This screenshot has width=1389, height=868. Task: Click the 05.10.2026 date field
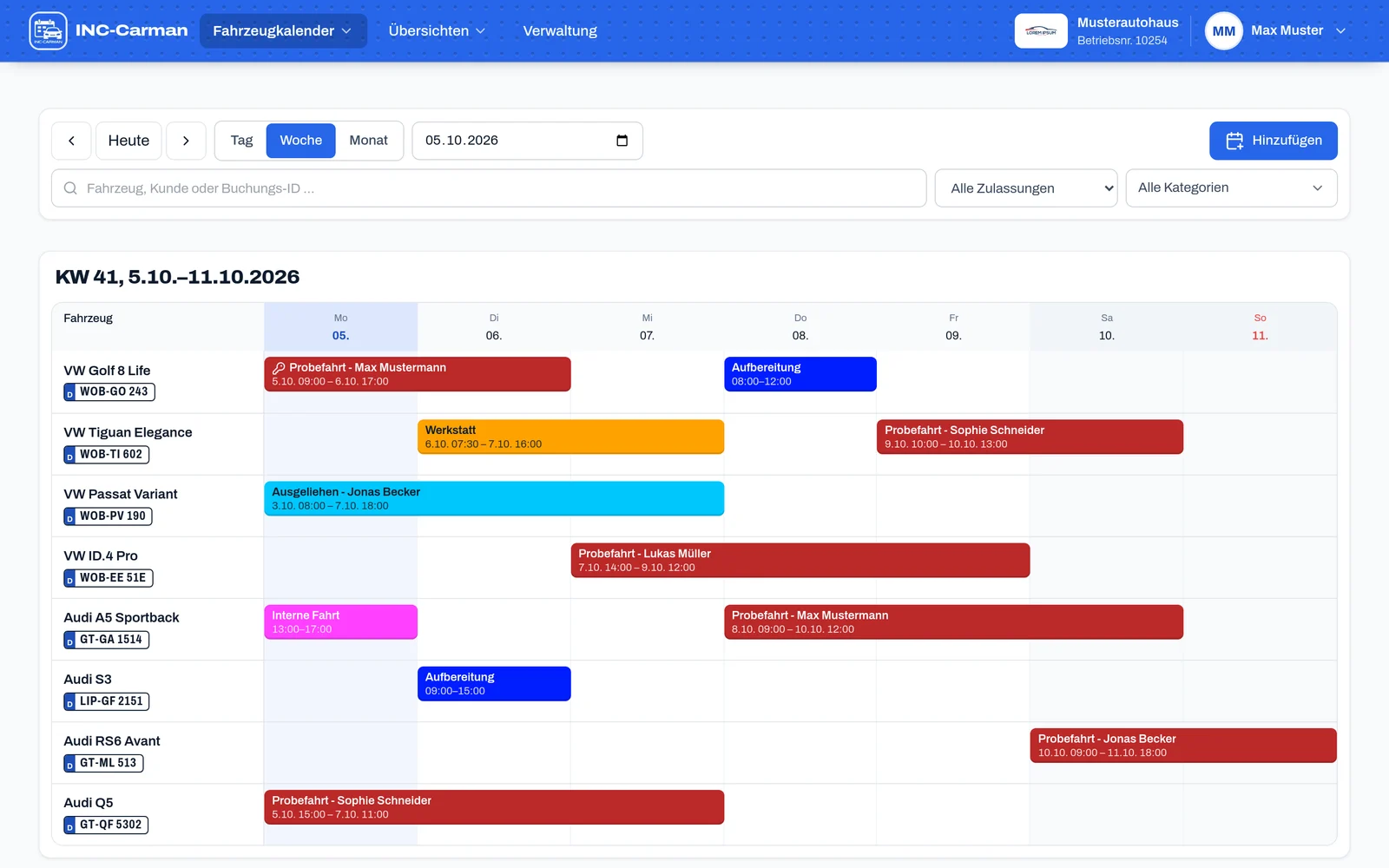coord(527,141)
